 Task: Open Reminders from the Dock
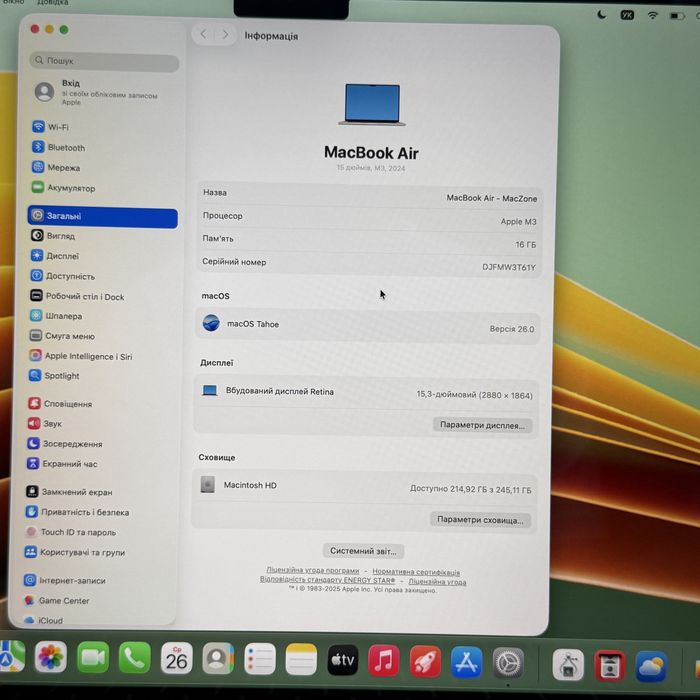click(260, 659)
